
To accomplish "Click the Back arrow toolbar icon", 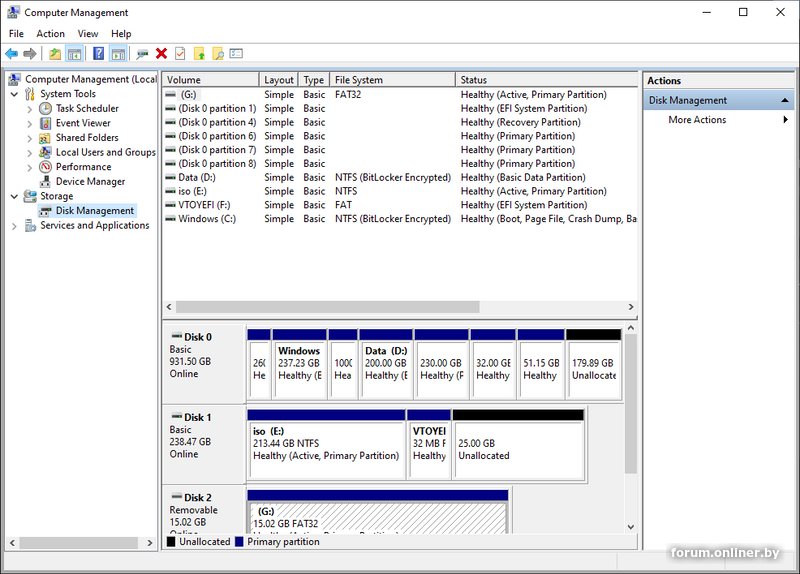I will point(11,54).
